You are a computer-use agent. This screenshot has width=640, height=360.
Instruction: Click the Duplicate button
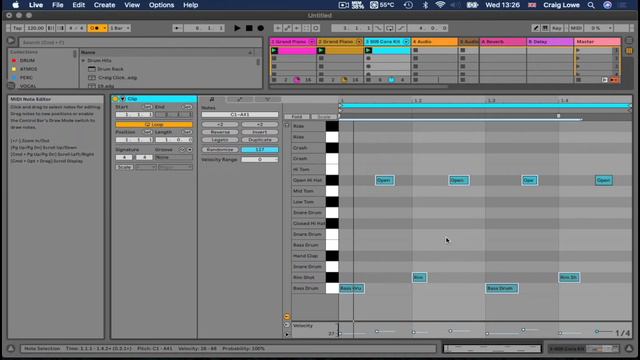(260, 140)
